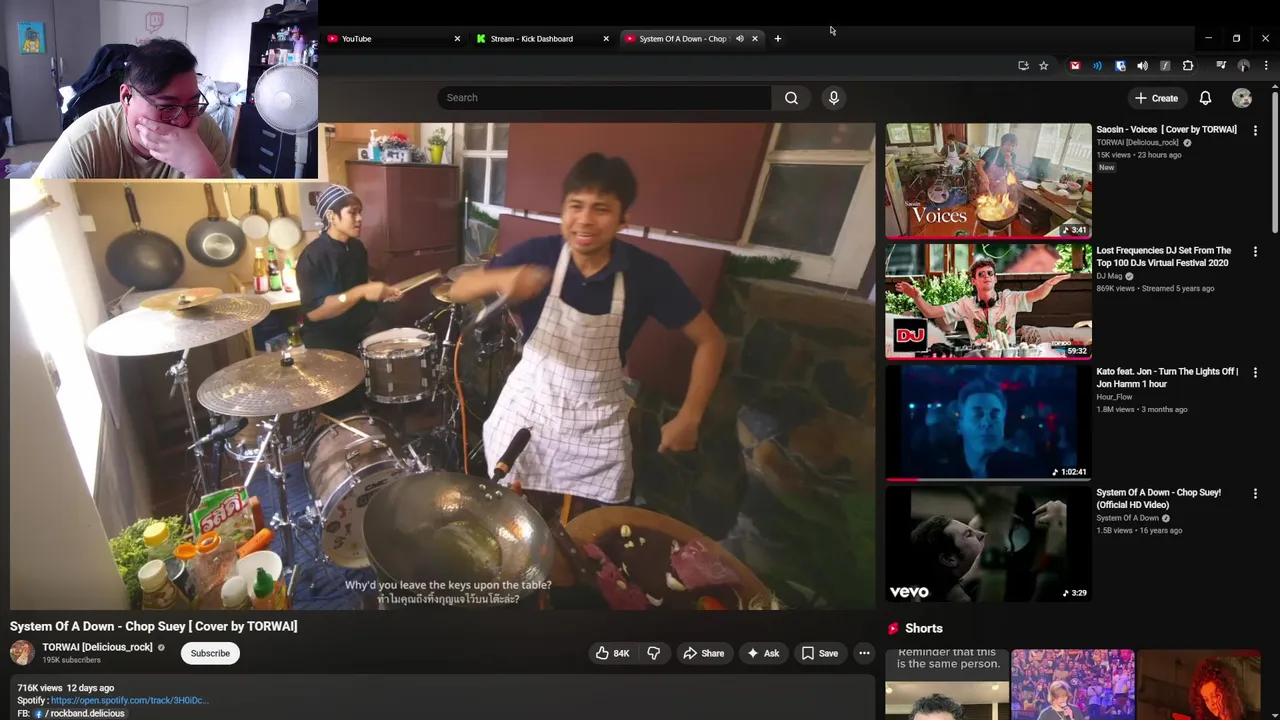The width and height of the screenshot is (1280, 720).
Task: Open options for Kato feat. Jon video
Action: tap(1255, 373)
